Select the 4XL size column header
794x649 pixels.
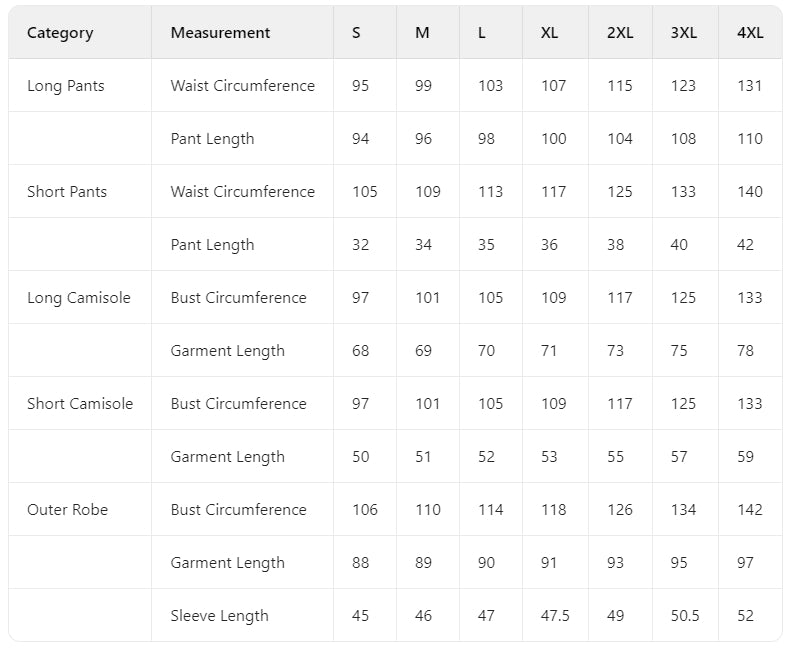(750, 33)
